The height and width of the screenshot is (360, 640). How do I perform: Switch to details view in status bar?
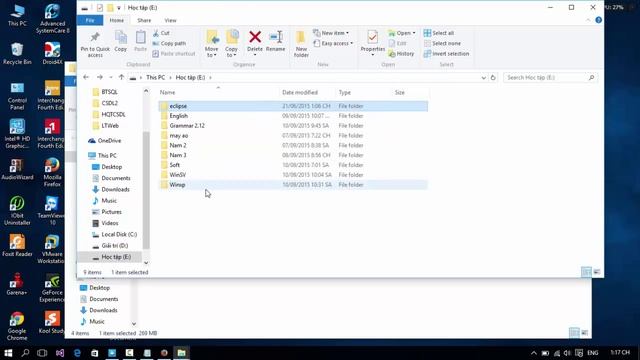(586, 272)
